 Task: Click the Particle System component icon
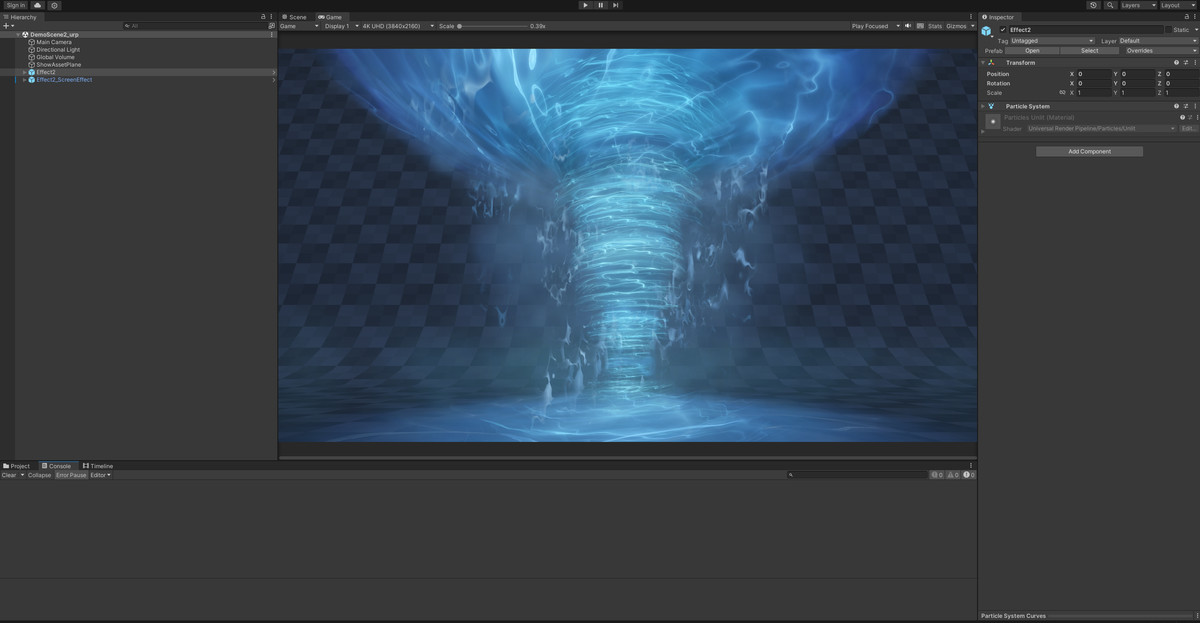point(991,106)
